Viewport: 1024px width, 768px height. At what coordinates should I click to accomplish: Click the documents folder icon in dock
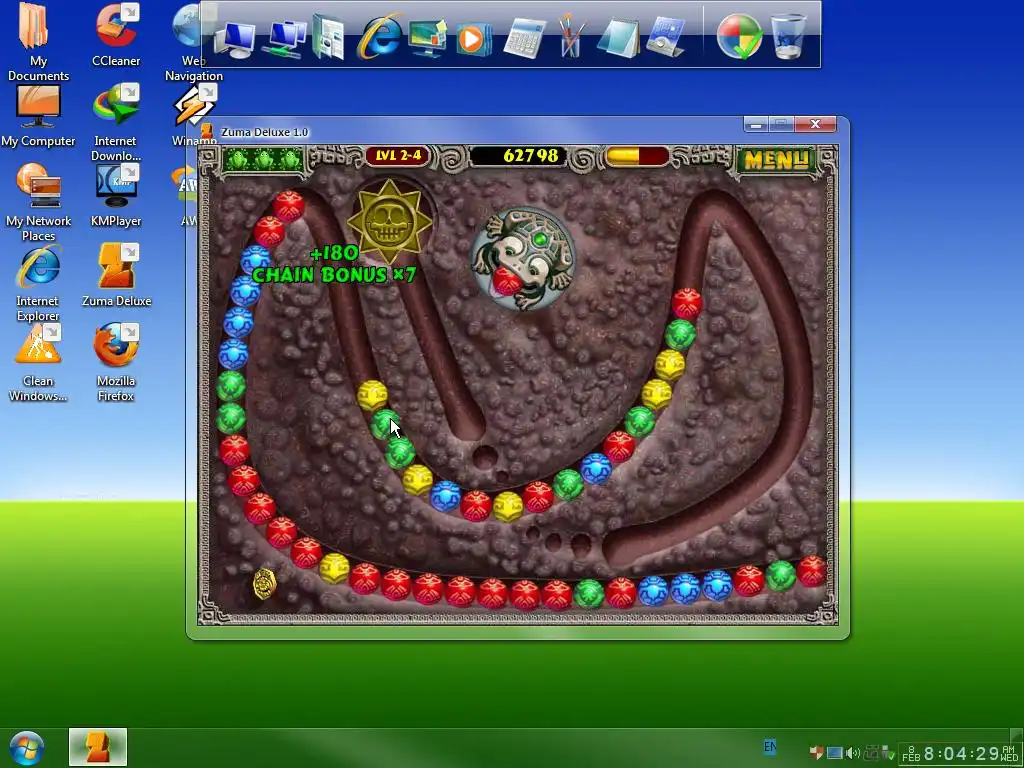(x=328, y=38)
